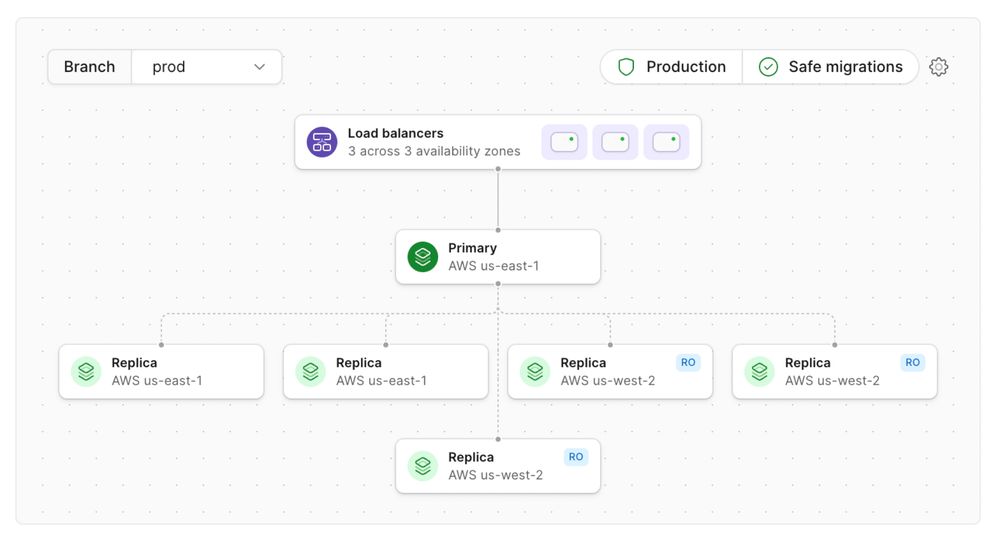Click the Production status button
The width and height of the screenshot is (1000, 538).
[x=672, y=67]
